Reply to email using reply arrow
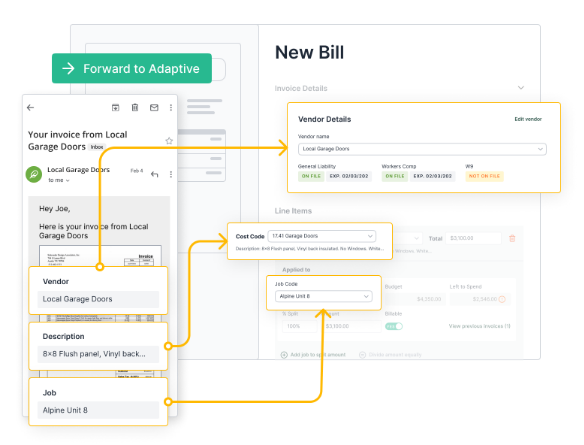Screen dimensions: 584x445 tap(155, 174)
